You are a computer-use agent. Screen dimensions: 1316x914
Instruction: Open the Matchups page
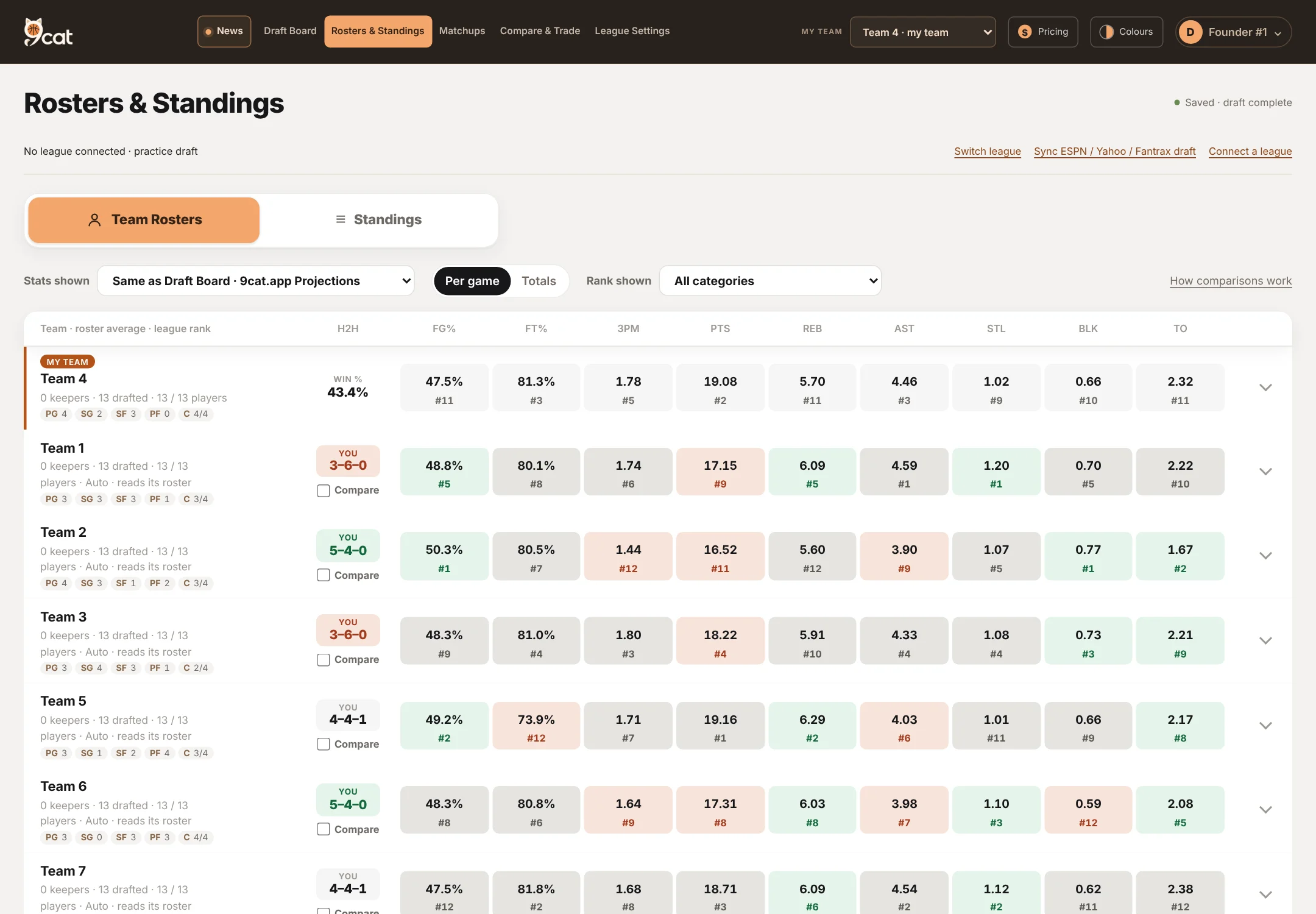[462, 31]
